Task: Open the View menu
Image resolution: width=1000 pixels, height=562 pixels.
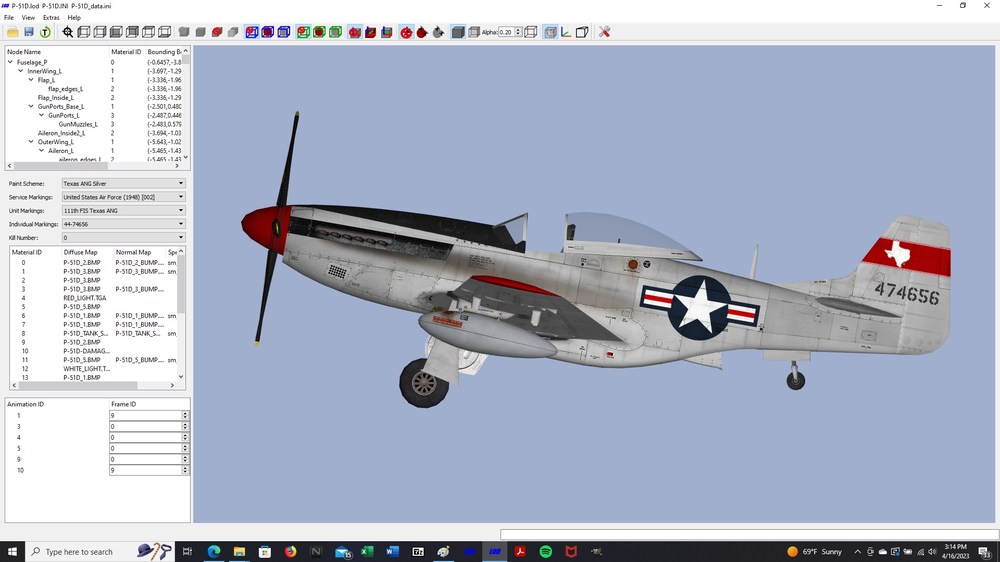Action: (28, 18)
